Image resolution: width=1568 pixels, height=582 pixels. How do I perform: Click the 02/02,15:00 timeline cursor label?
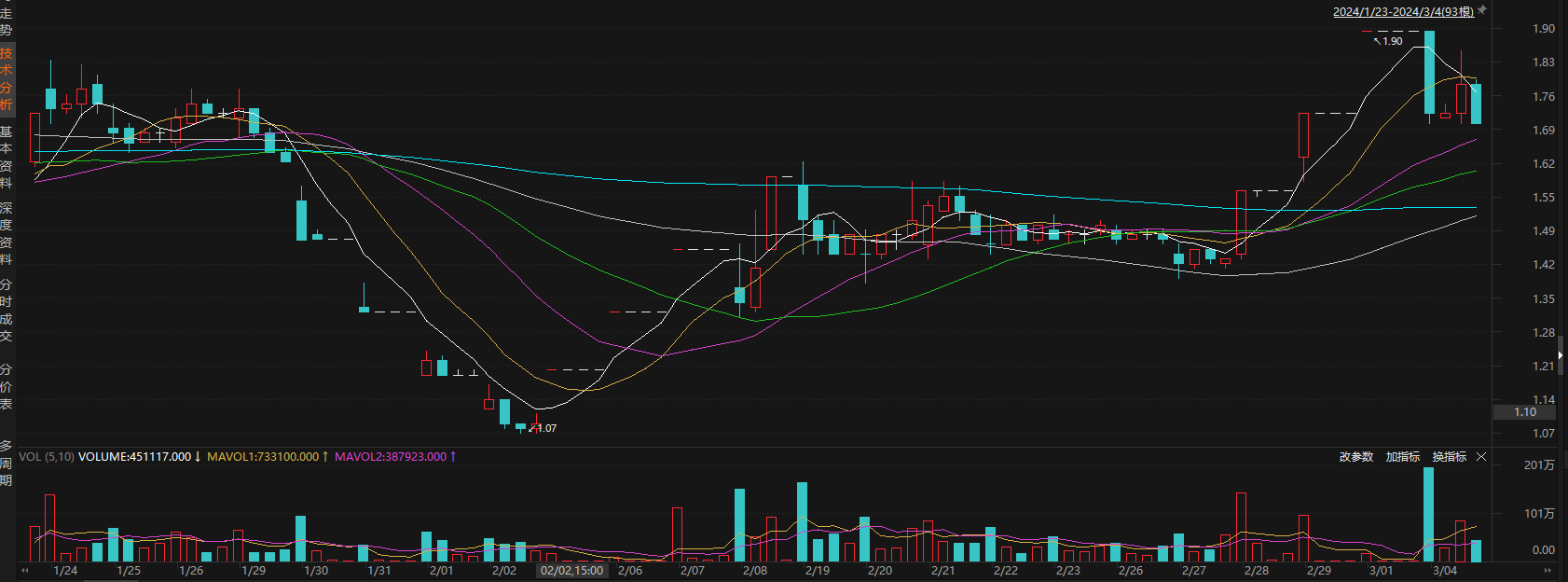[571, 571]
